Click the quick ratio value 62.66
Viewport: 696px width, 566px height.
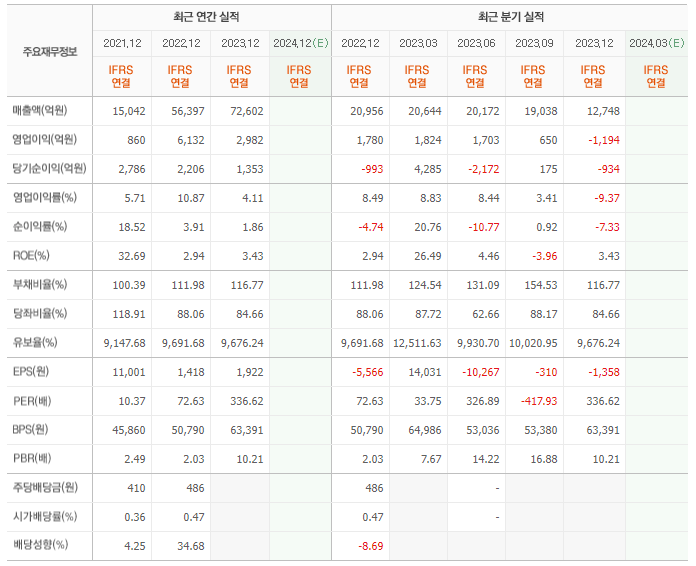[x=486, y=314]
